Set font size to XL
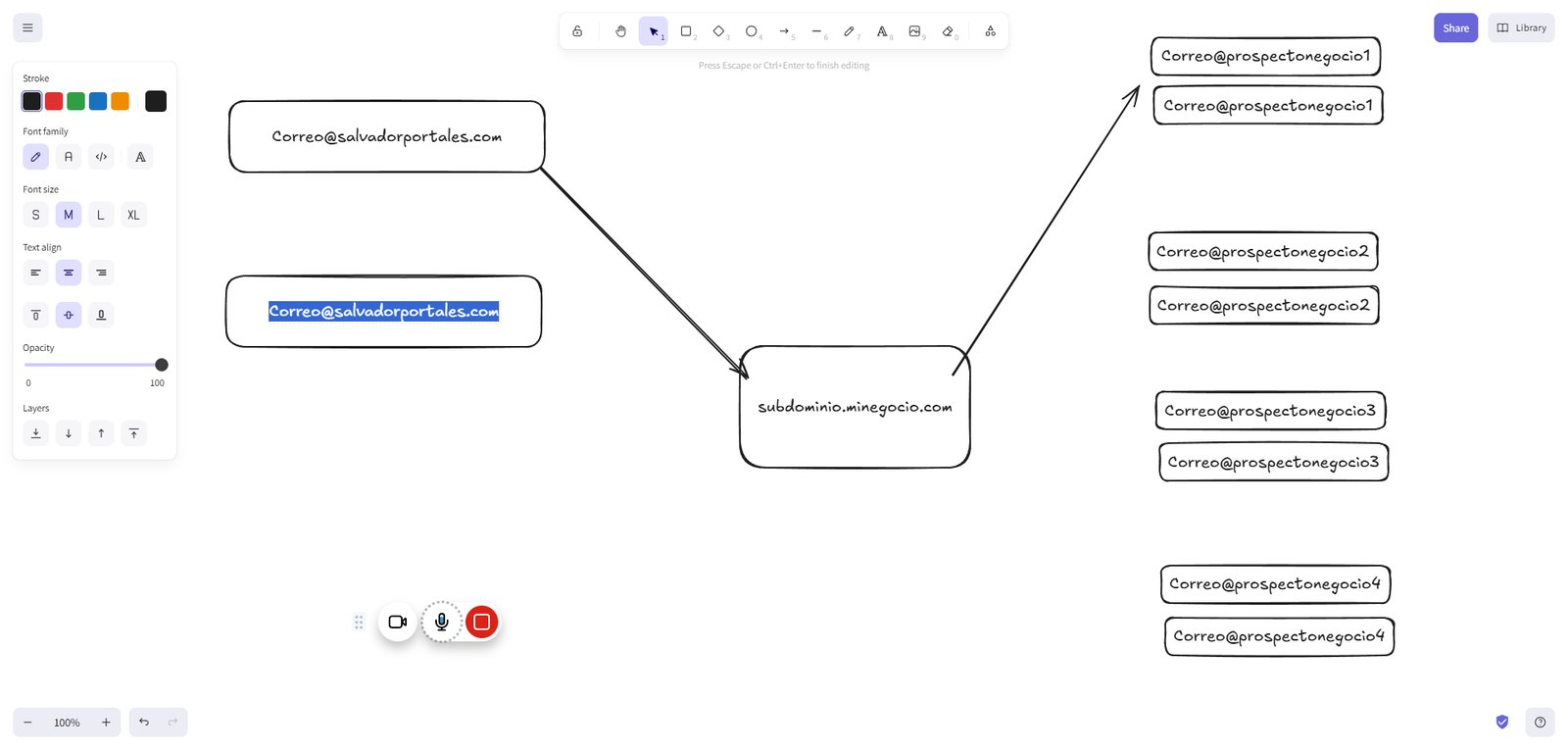 tap(133, 215)
